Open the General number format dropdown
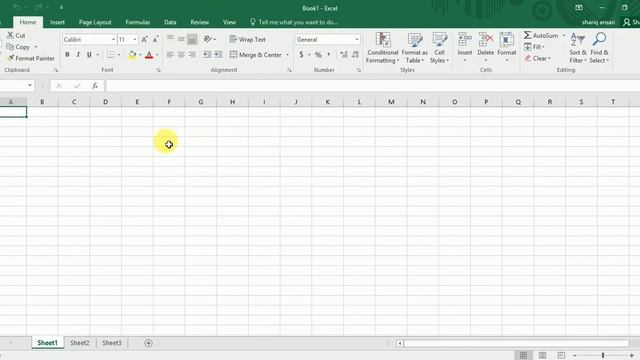Screen dimensions: 640x360 coord(357,39)
